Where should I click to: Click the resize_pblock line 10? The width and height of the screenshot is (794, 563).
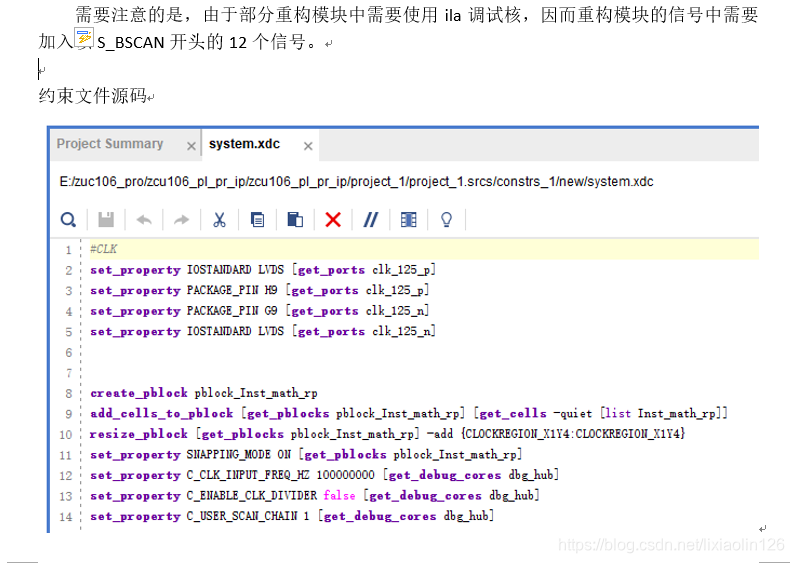387,434
